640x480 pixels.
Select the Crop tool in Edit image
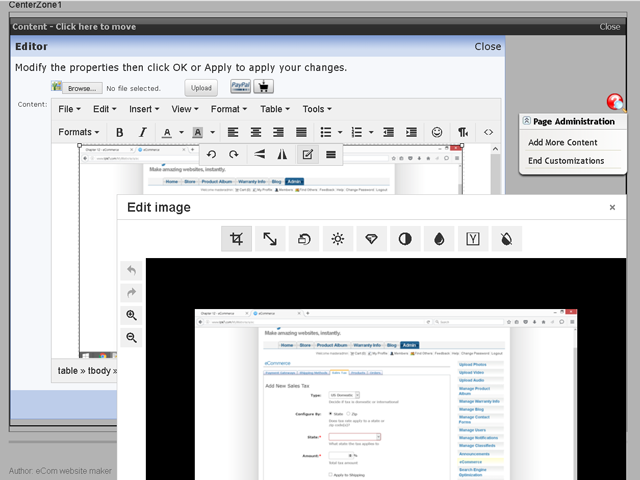tap(236, 239)
